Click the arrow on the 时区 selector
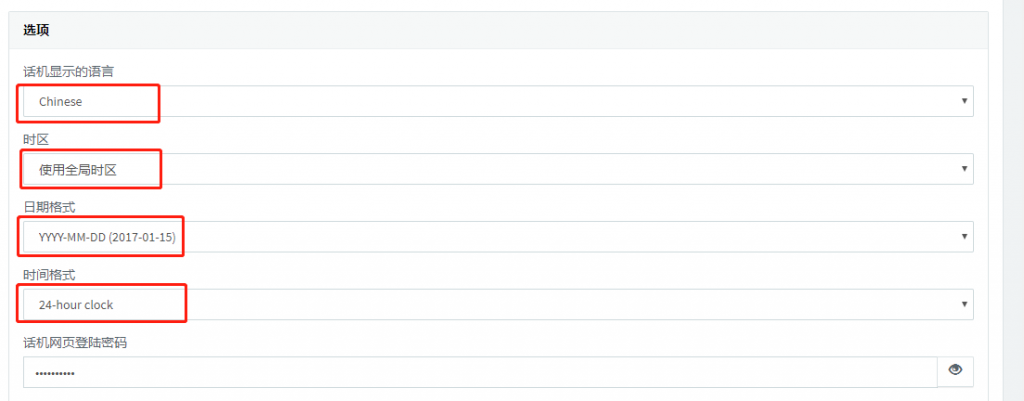This screenshot has width=1024, height=401. coord(964,168)
